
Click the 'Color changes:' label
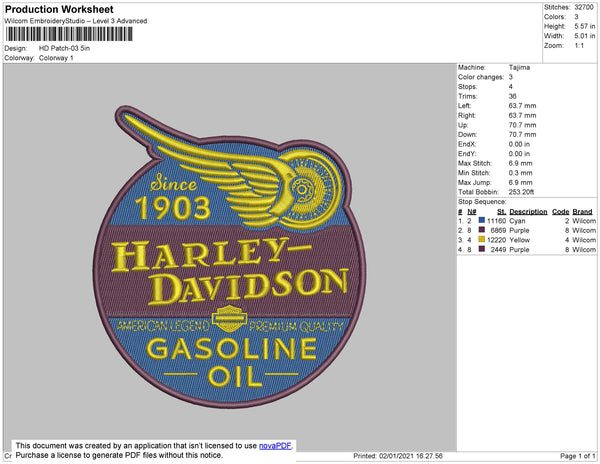tap(481, 77)
